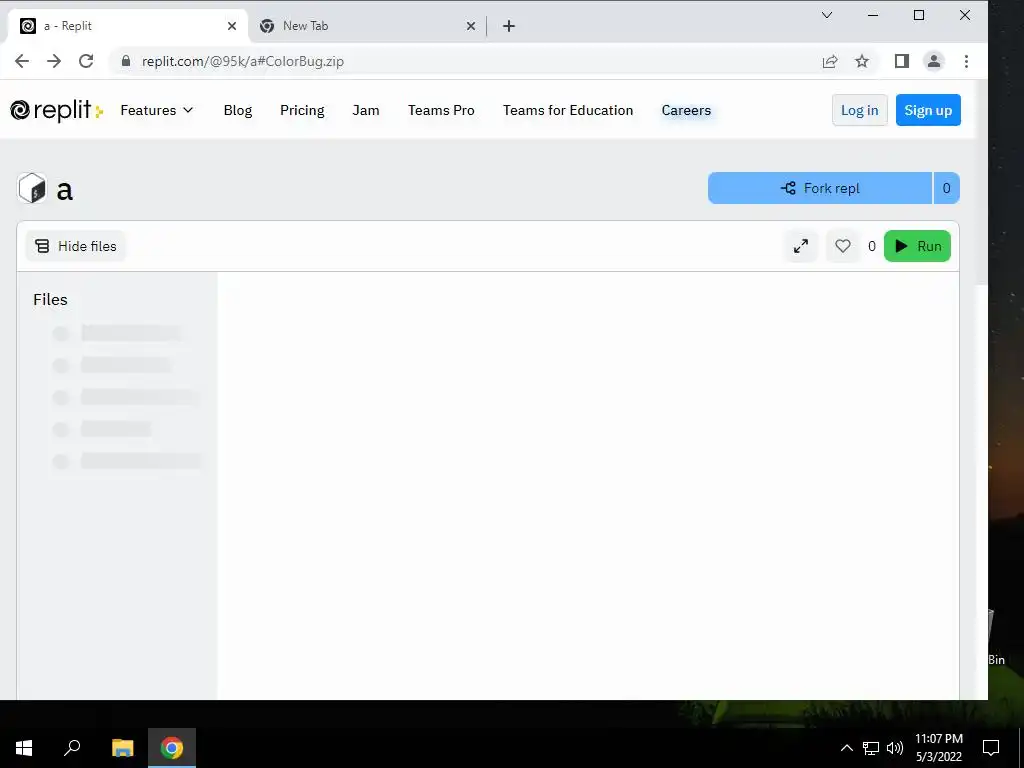Viewport: 1024px width, 768px height.
Task: Click Chrome icon in taskbar
Action: click(x=172, y=748)
